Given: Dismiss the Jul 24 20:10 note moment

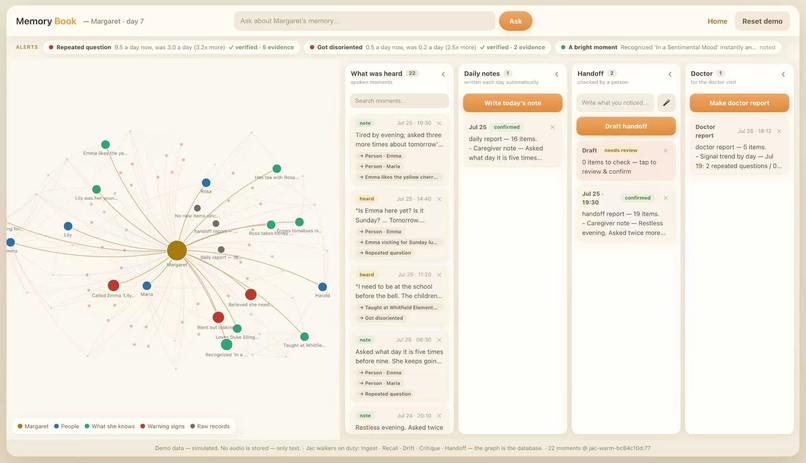Looking at the screenshot, I should pyautogui.click(x=439, y=416).
